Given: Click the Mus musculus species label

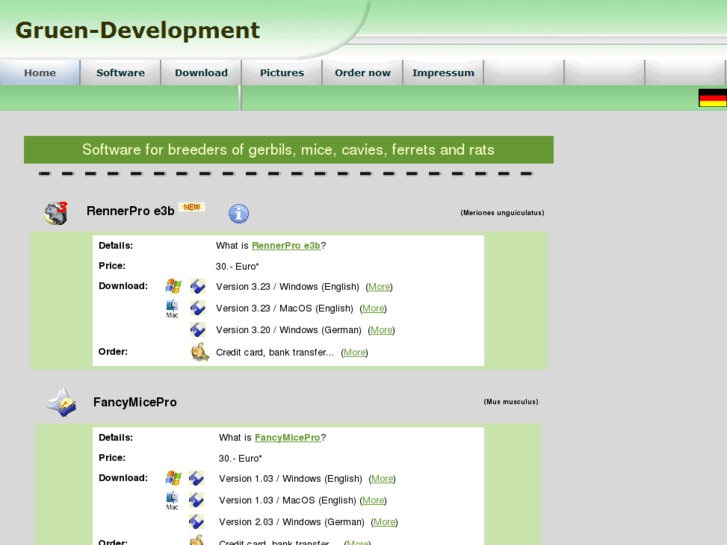Looking at the screenshot, I should coord(511,402).
